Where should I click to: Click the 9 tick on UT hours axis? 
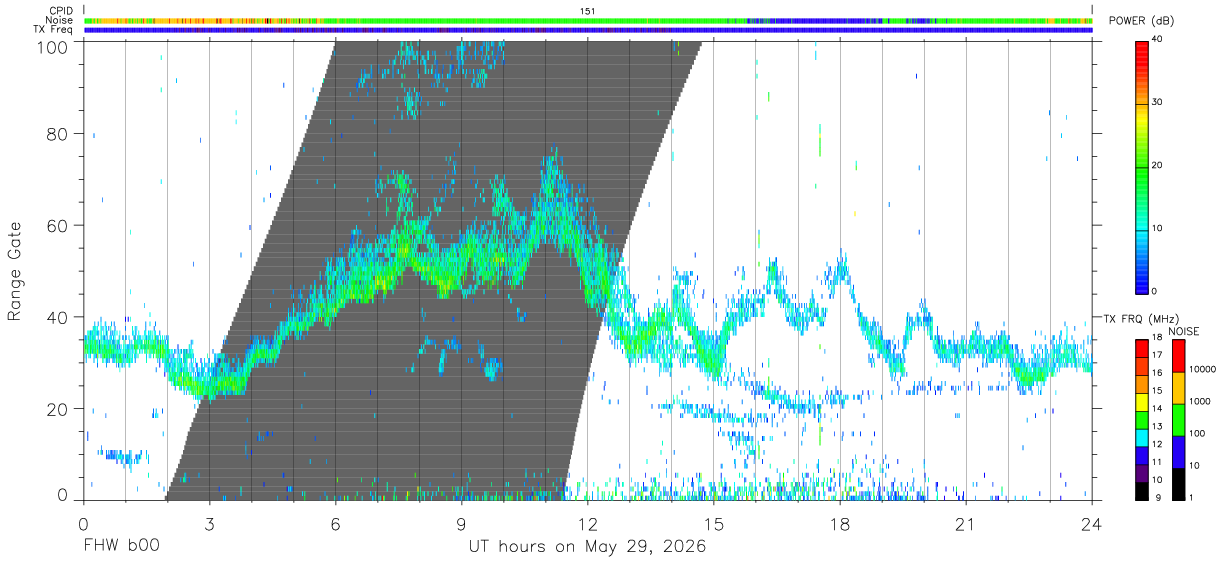click(462, 523)
